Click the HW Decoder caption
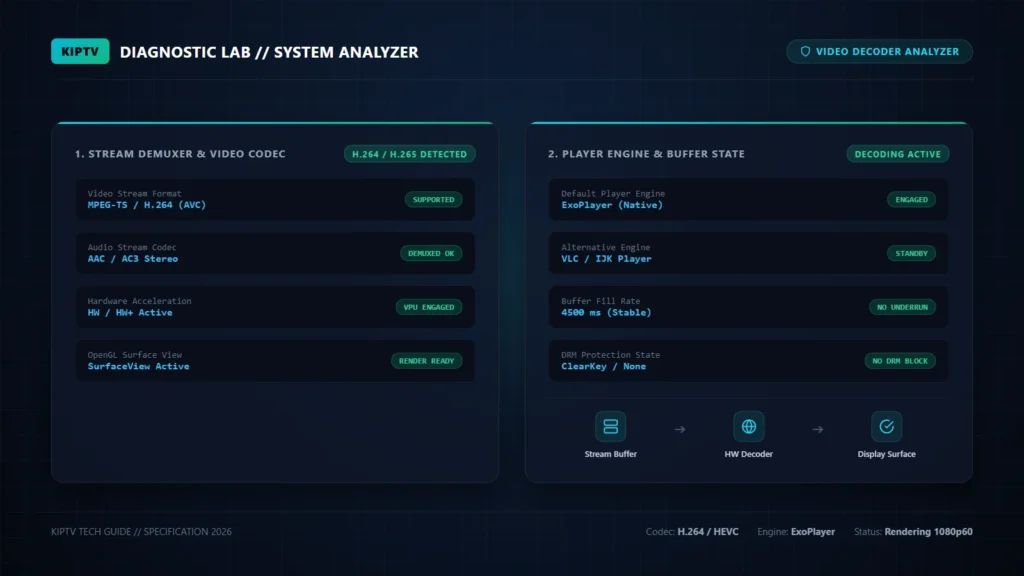Screen dimensions: 1024x576 click(x=748, y=454)
